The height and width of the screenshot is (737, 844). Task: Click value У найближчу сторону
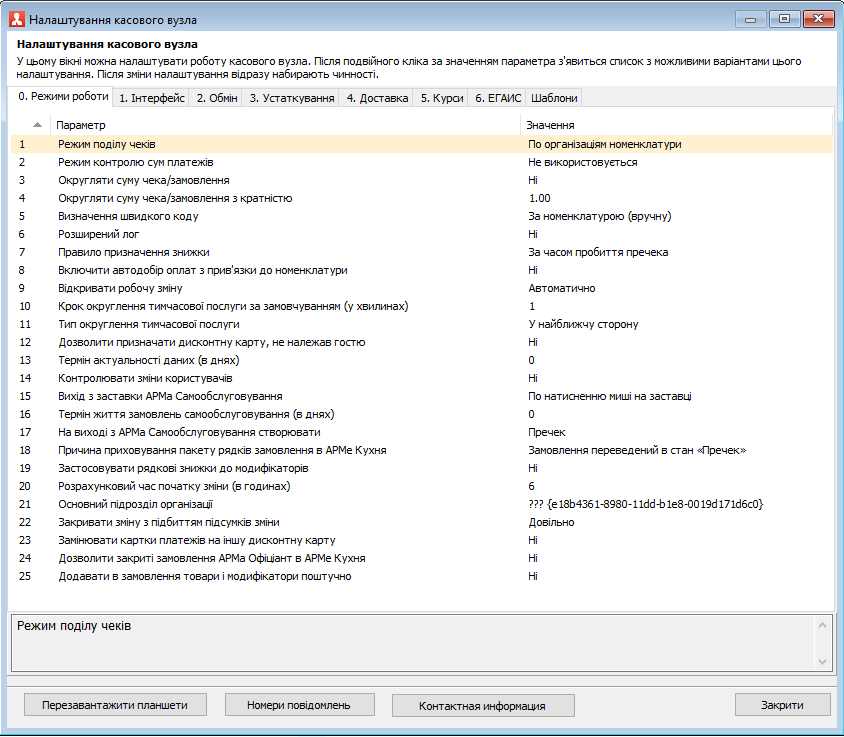tap(583, 324)
